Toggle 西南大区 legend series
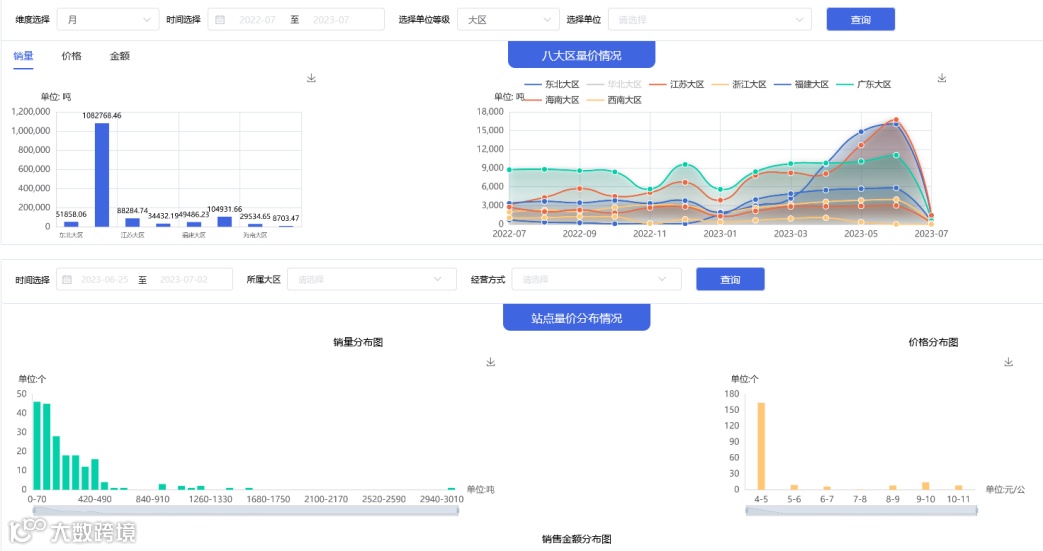 [615, 100]
